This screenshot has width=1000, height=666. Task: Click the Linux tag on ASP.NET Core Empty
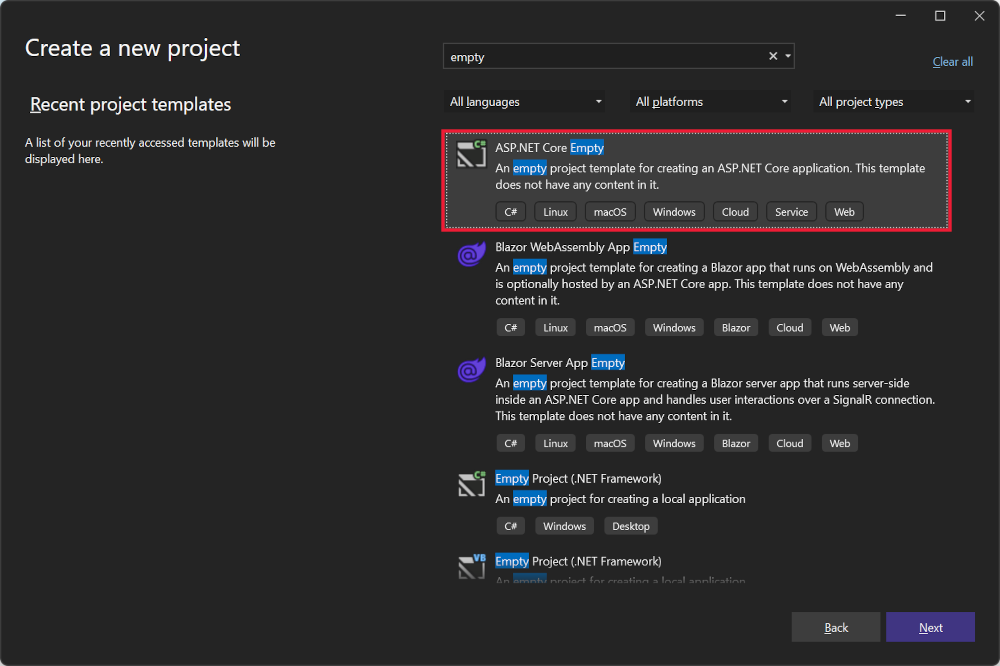click(555, 211)
